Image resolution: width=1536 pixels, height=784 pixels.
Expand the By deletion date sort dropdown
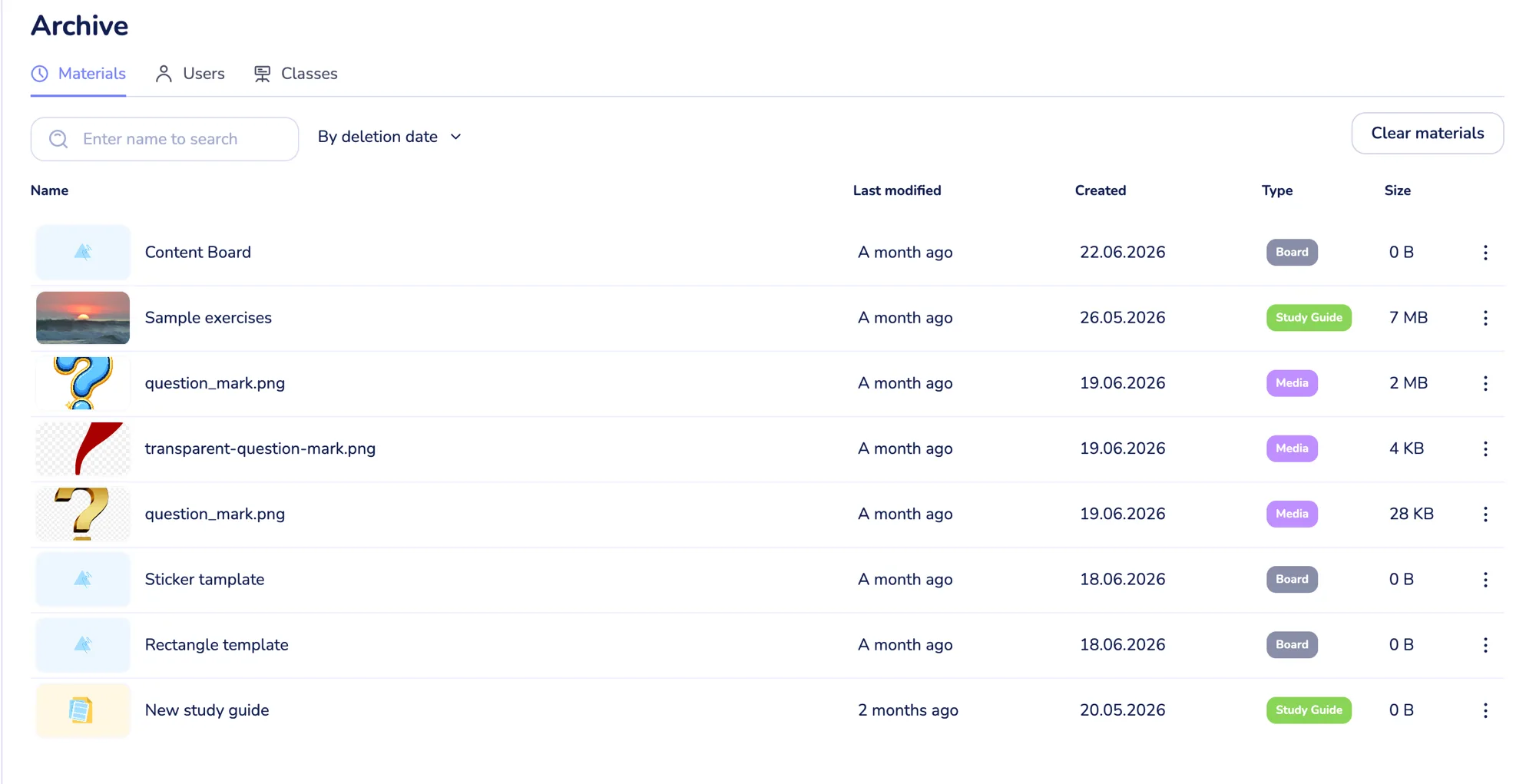point(390,137)
